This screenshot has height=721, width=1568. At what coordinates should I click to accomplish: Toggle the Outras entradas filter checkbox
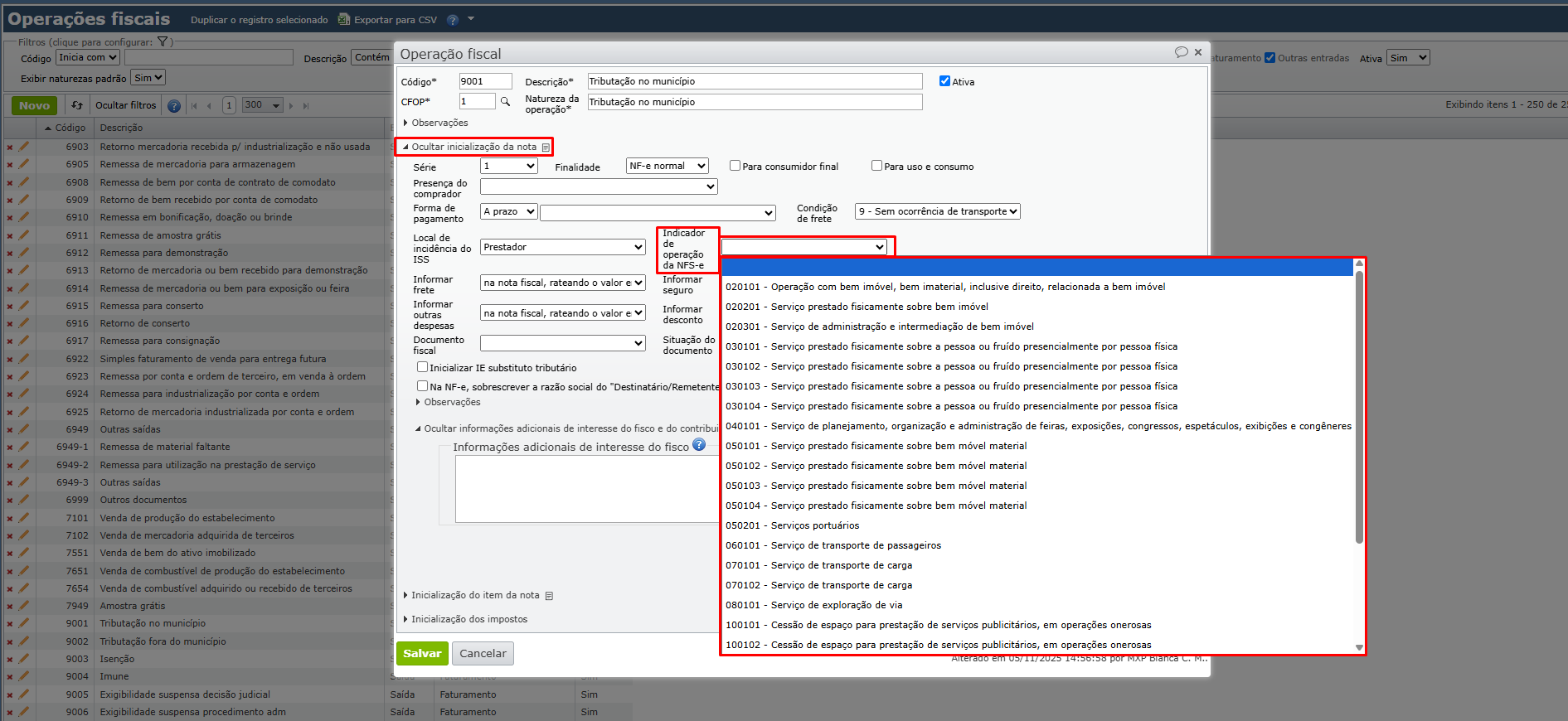(1269, 58)
